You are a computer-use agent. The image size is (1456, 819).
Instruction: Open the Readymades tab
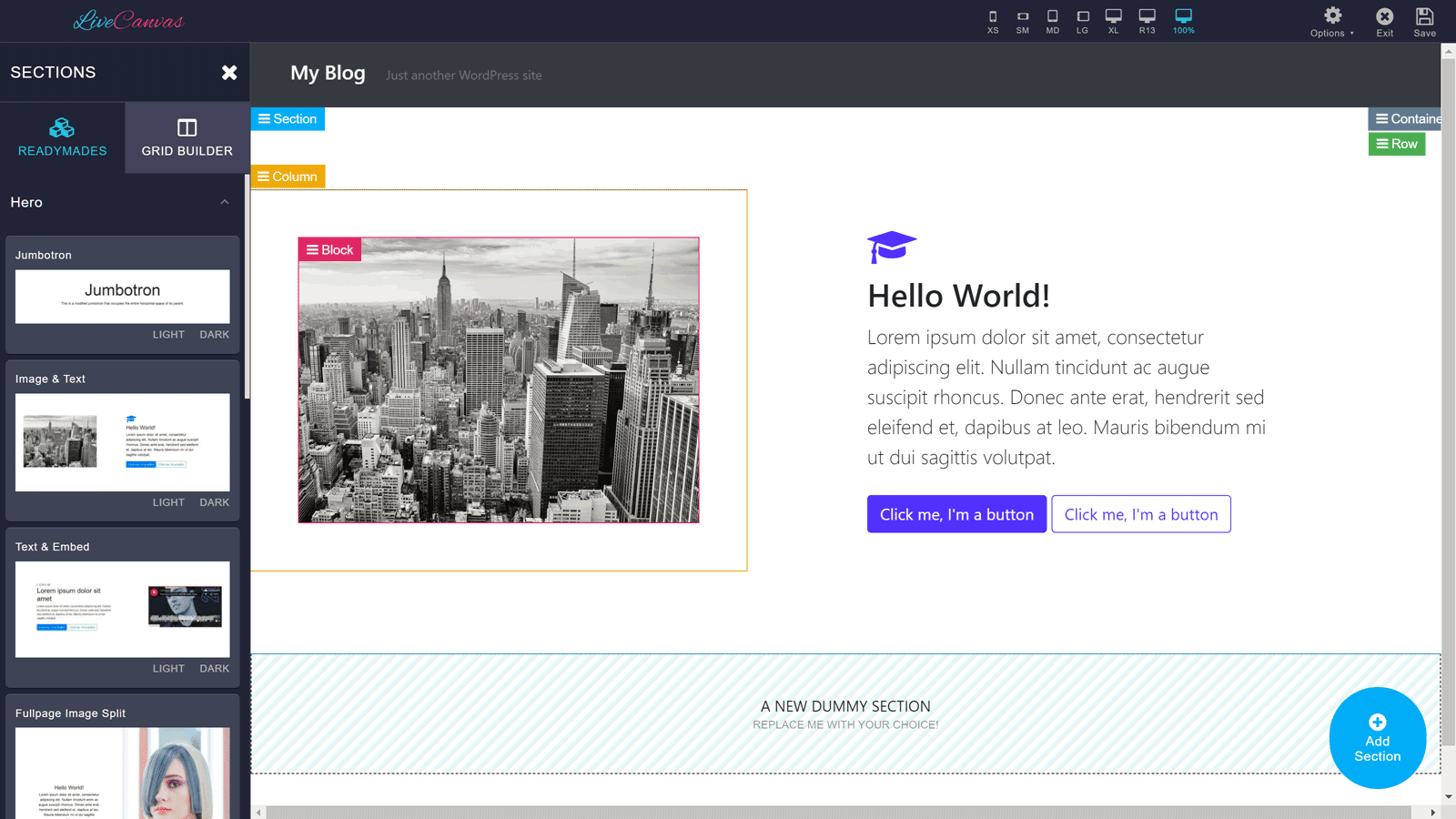[x=63, y=137]
